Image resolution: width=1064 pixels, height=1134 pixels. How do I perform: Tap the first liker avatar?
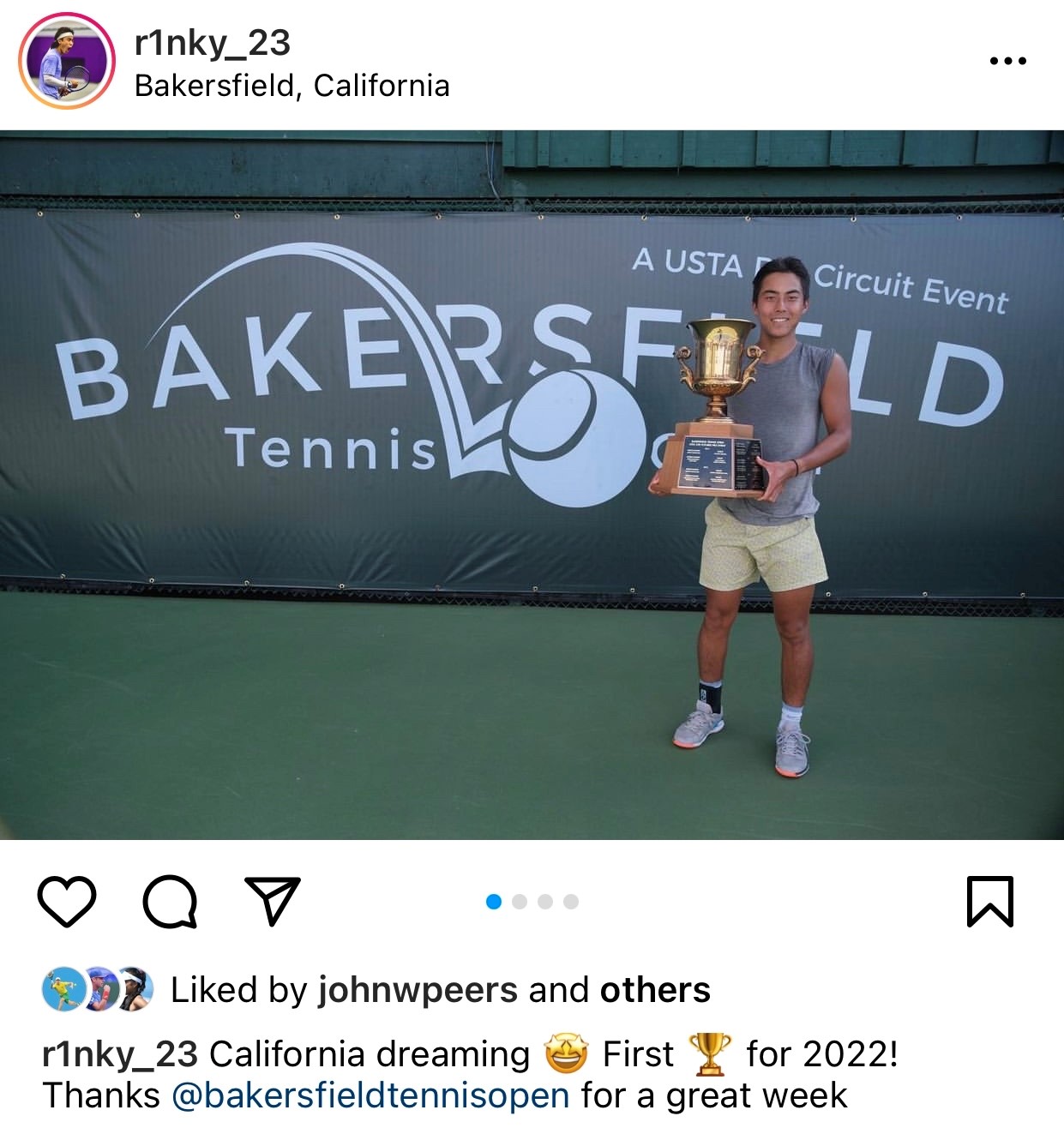click(x=63, y=989)
